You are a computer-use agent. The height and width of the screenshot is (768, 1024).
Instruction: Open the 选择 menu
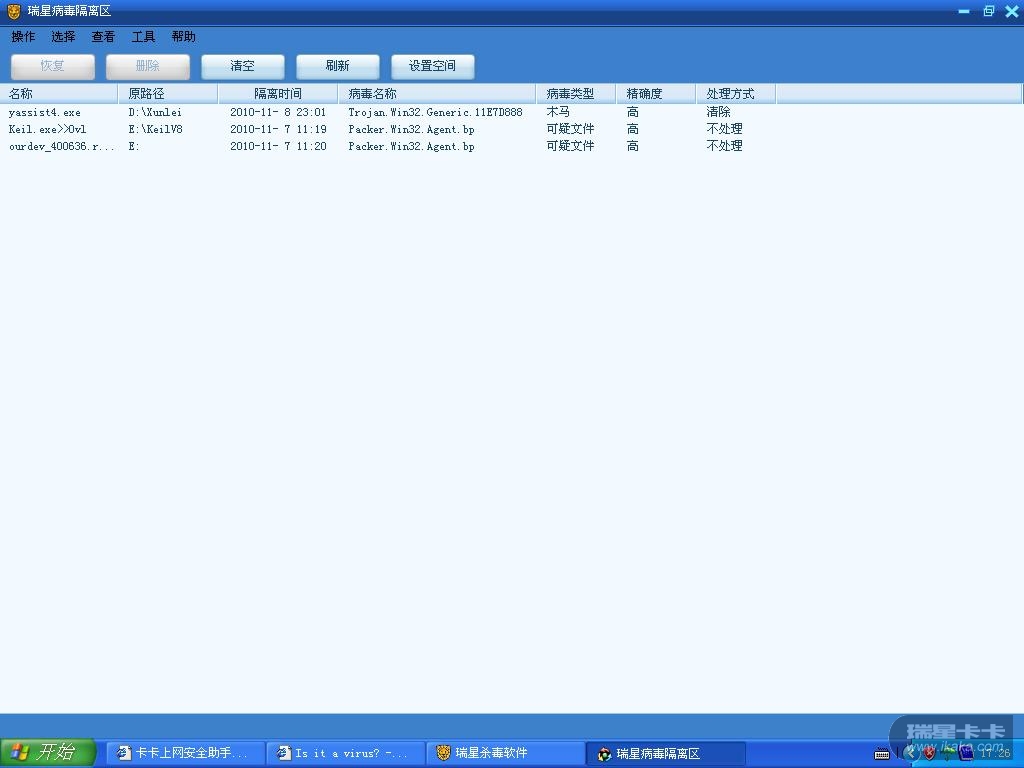[x=63, y=37]
